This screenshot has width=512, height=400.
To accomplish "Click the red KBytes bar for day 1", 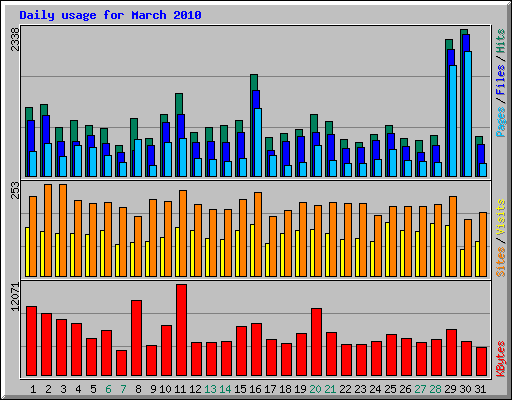I will [x=31, y=341].
